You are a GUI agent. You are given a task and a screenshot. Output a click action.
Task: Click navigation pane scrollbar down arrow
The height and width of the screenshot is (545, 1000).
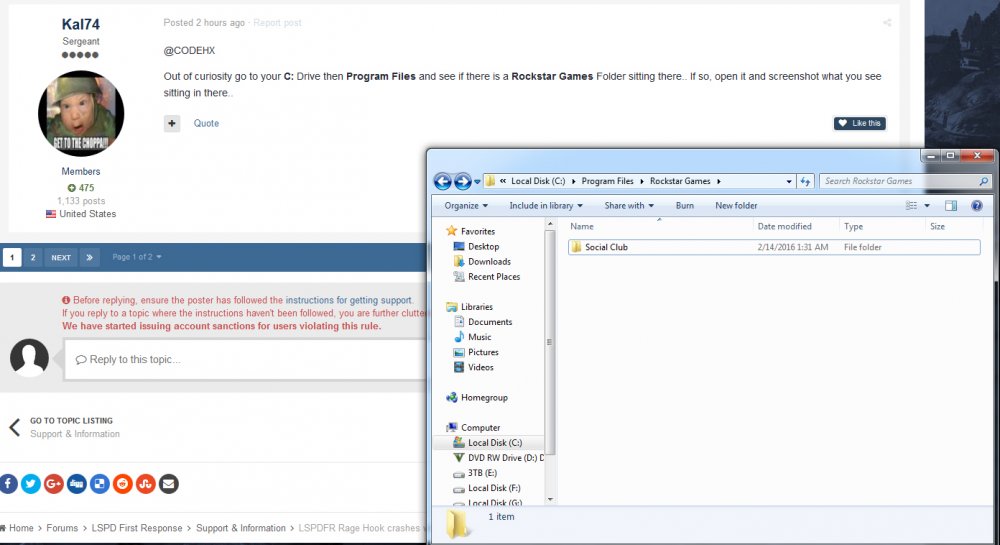coord(550,500)
